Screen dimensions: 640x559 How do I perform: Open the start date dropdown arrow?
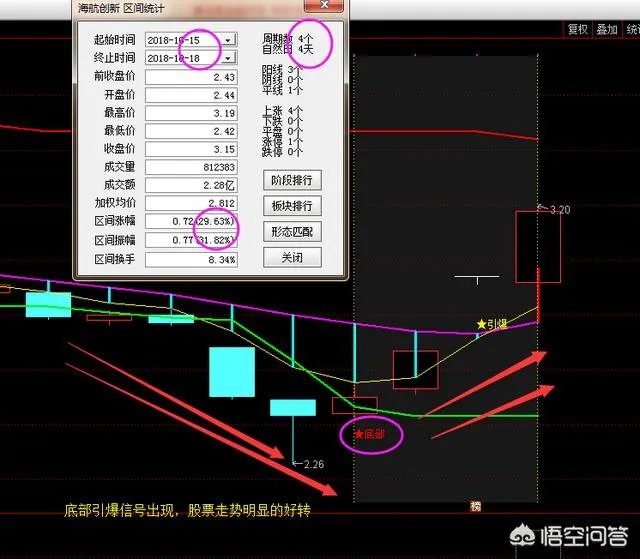tap(228, 40)
